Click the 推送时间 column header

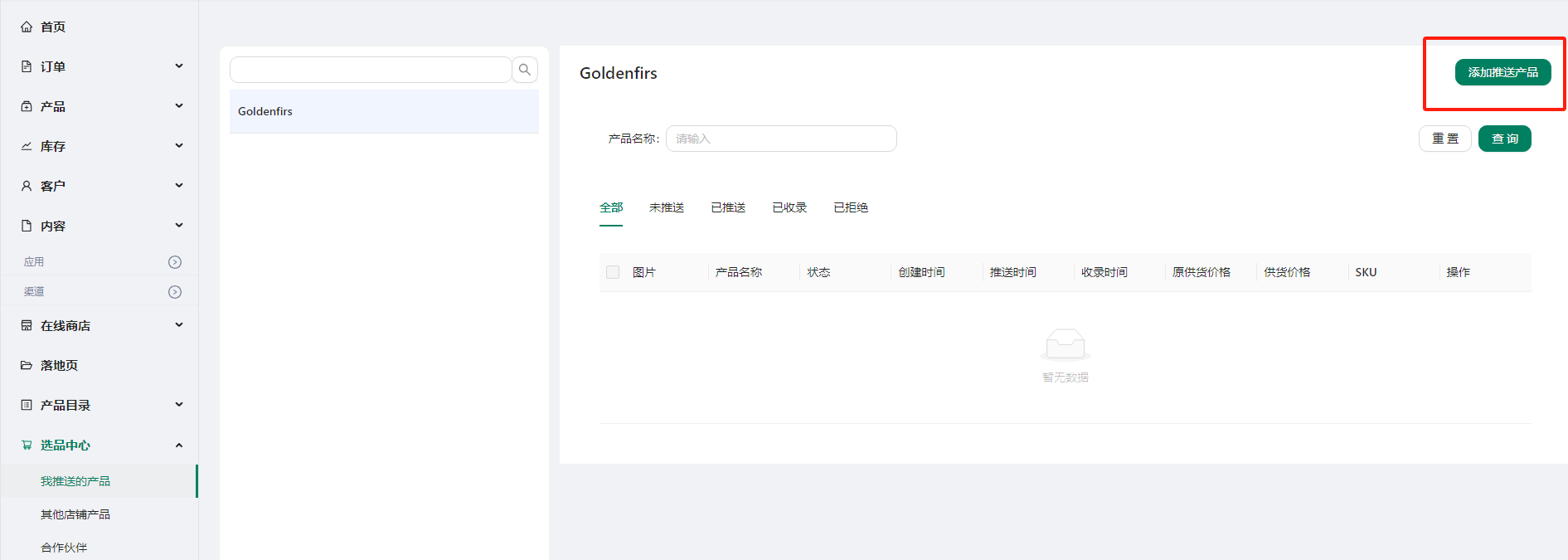pyautogui.click(x=1012, y=272)
